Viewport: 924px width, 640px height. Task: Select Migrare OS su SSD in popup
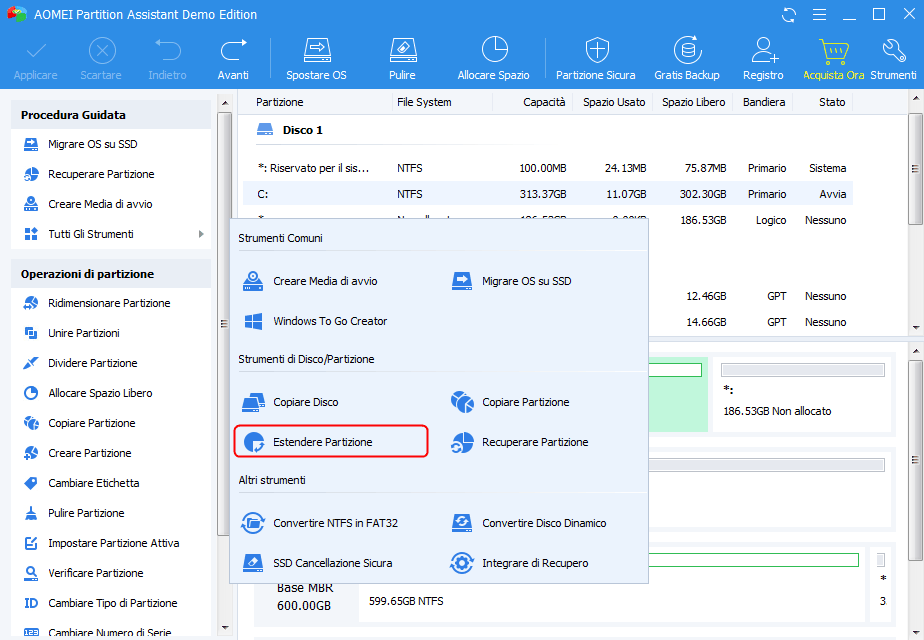tap(512, 281)
